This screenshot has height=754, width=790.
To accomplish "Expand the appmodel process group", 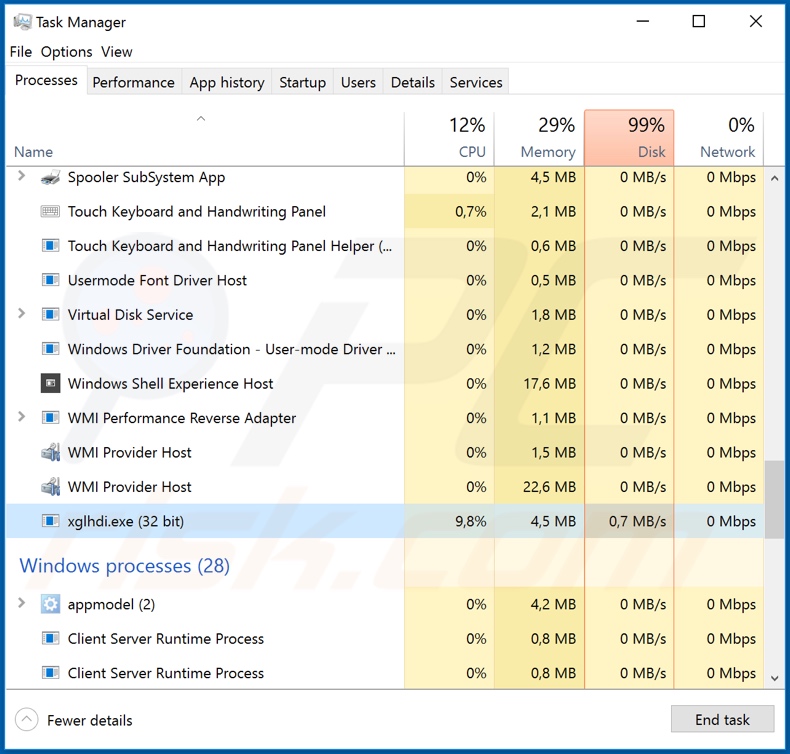I will tap(22, 604).
